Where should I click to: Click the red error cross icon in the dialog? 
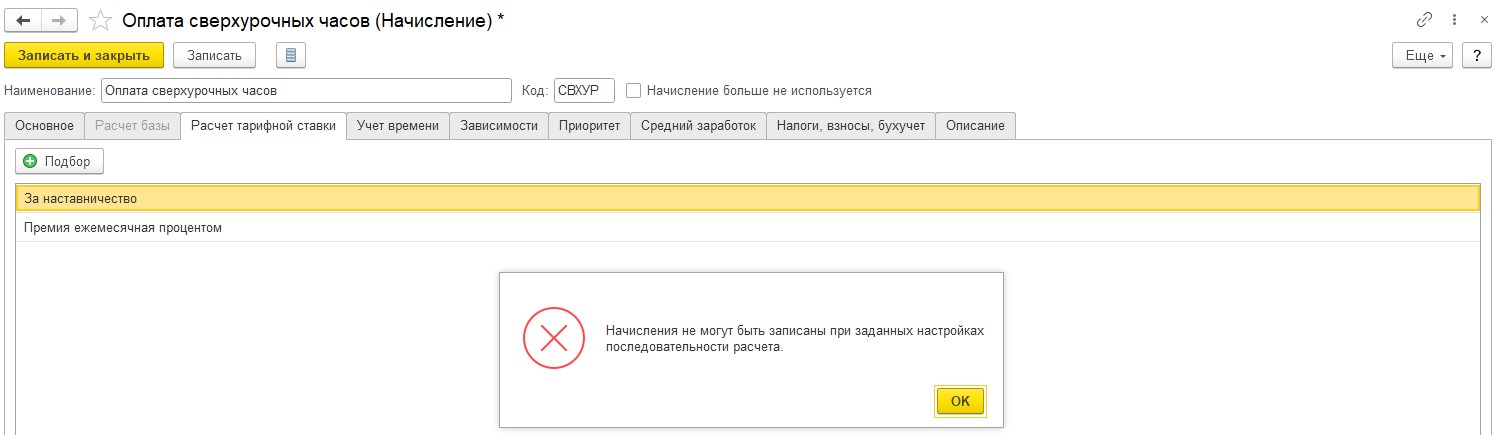[x=553, y=336]
